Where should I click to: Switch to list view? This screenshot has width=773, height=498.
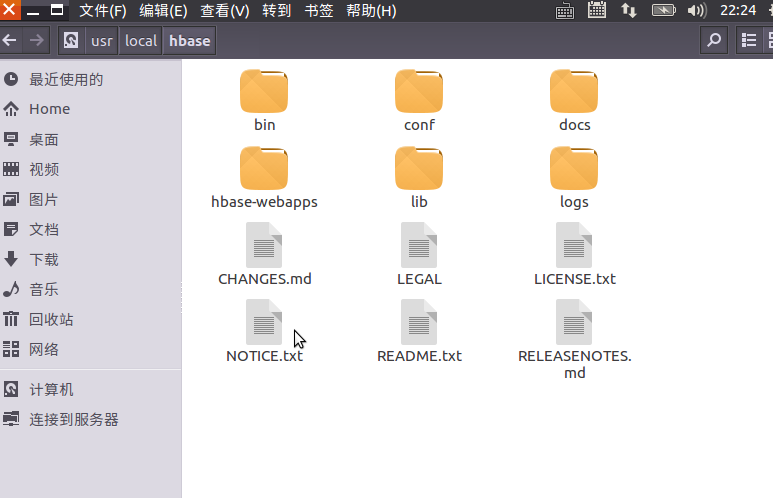pos(748,40)
